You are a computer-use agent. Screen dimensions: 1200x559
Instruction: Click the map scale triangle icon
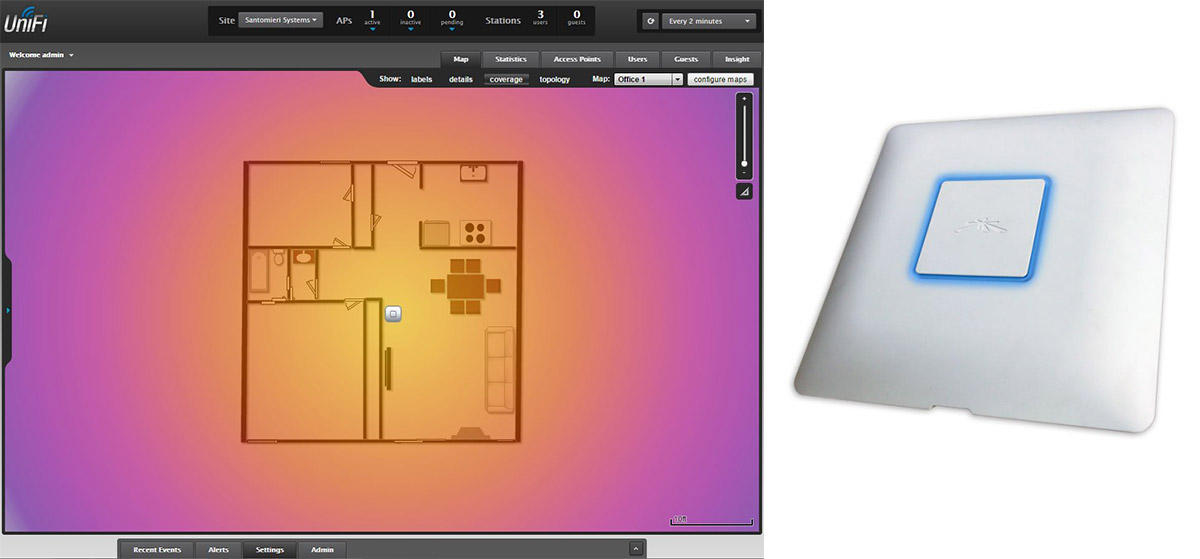coord(744,192)
